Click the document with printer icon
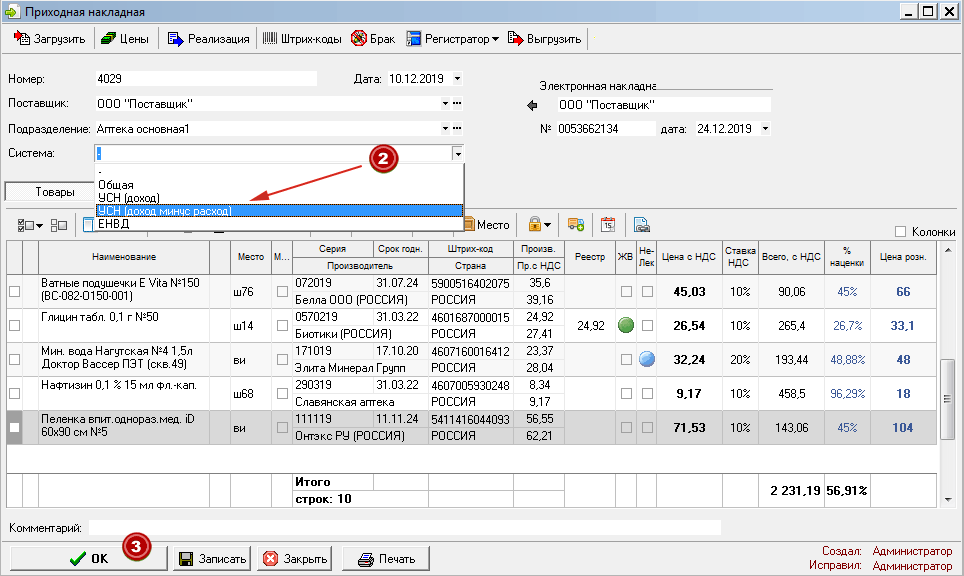964x576 pixels. coord(641,225)
